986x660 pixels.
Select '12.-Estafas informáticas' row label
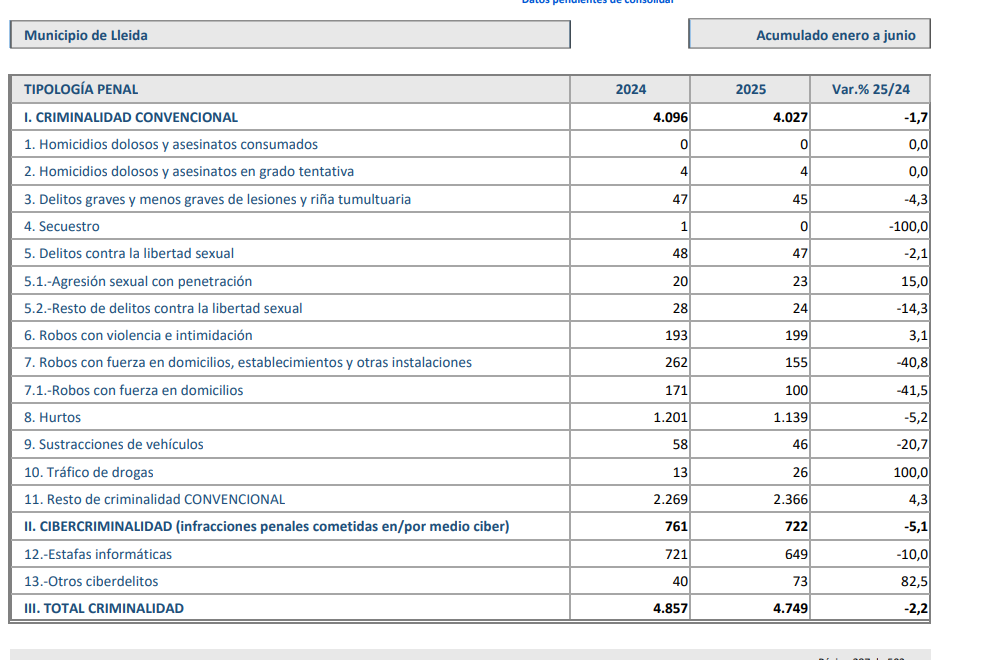(x=97, y=554)
